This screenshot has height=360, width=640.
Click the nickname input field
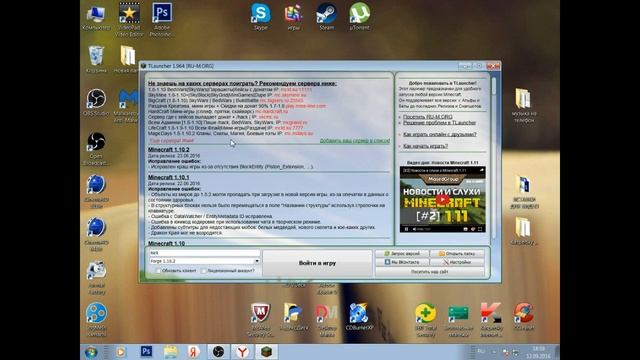tap(204, 253)
